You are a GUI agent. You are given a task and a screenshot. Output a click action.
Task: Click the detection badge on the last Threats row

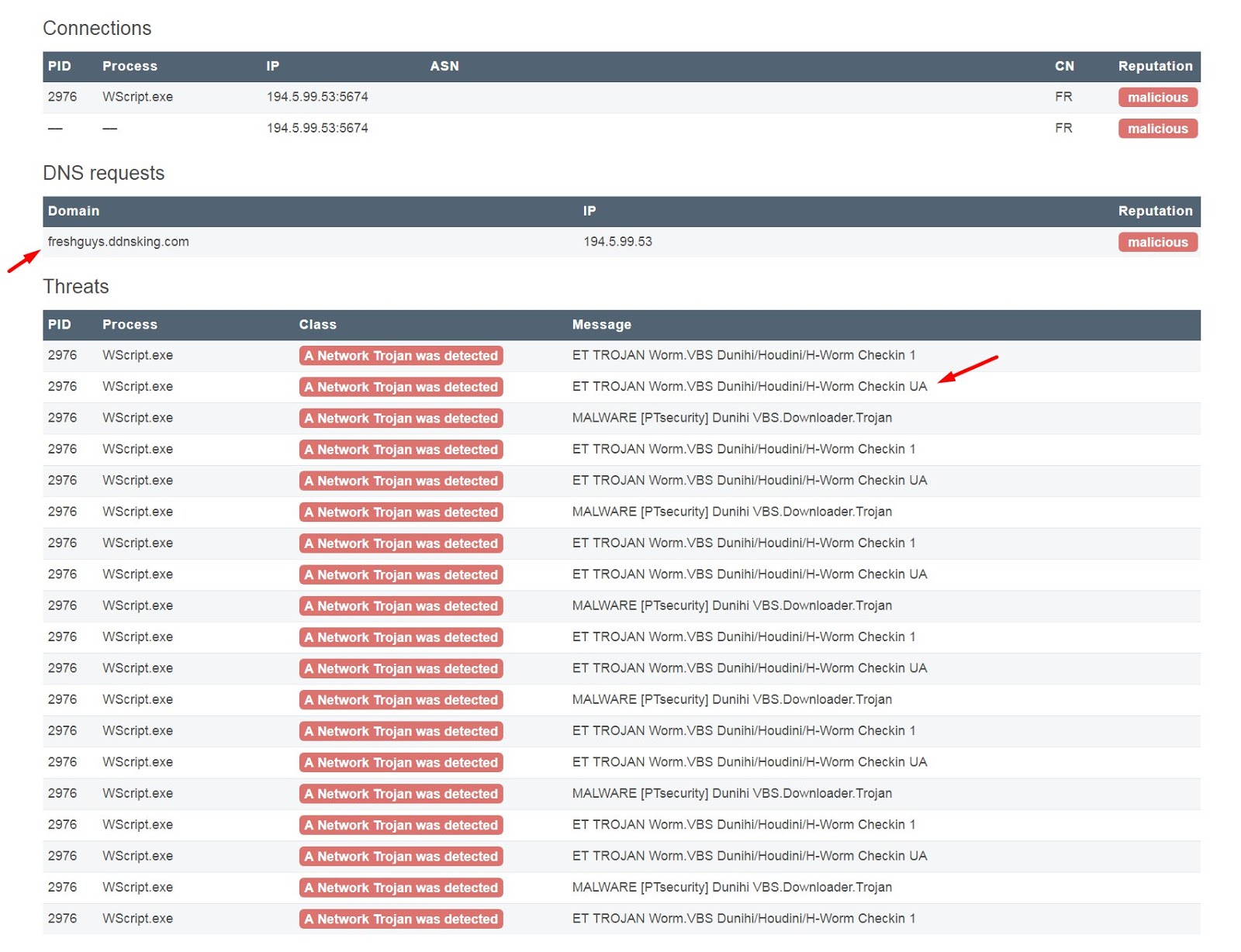(401, 919)
